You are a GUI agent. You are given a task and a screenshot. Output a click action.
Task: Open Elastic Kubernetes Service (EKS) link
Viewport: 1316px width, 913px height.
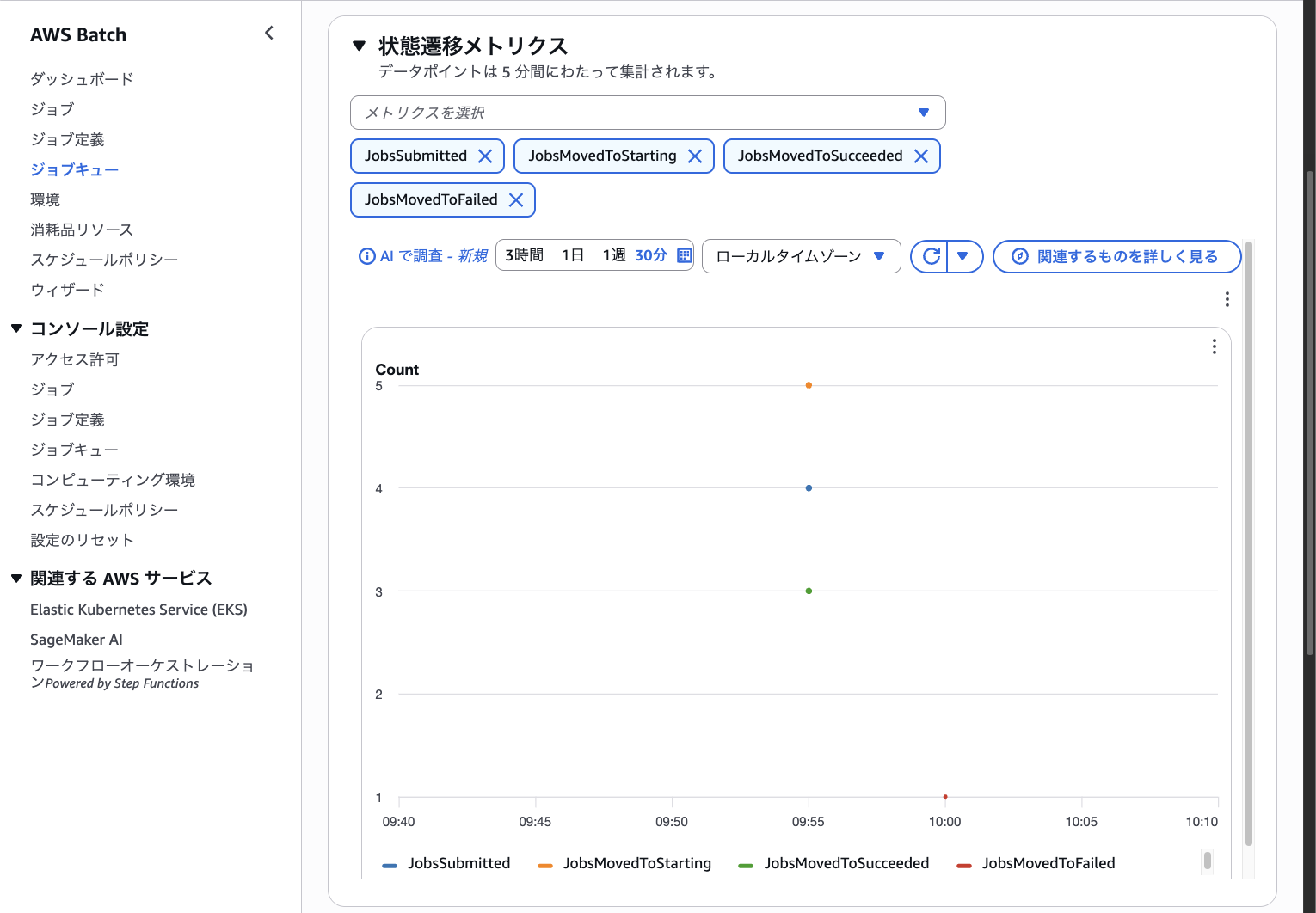coord(138,610)
